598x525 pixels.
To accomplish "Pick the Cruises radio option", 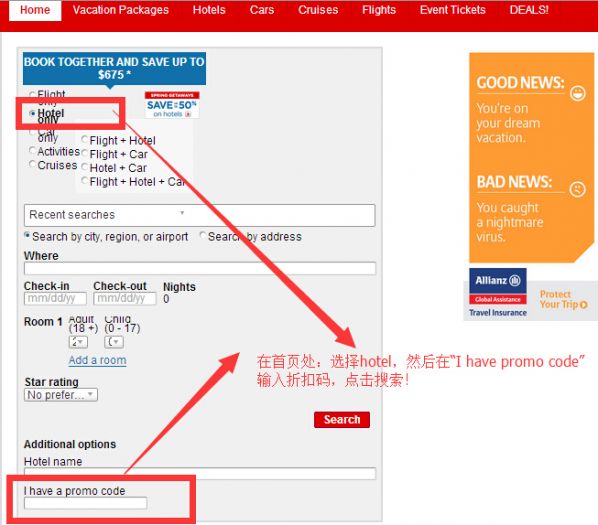I will click(32, 164).
